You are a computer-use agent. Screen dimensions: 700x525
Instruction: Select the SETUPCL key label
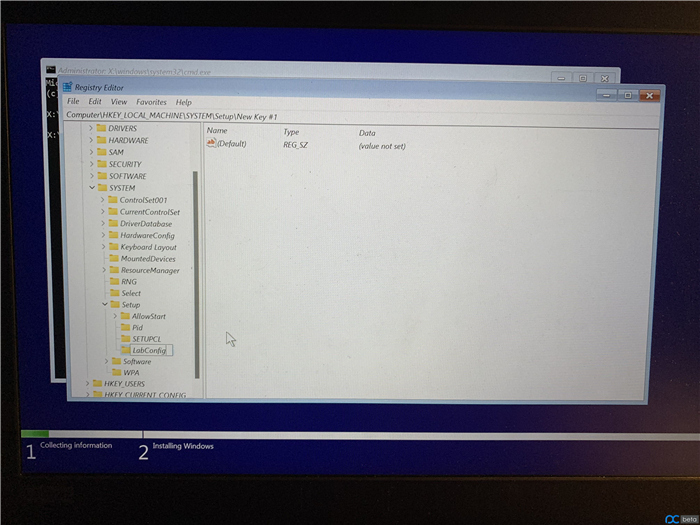[x=146, y=339]
